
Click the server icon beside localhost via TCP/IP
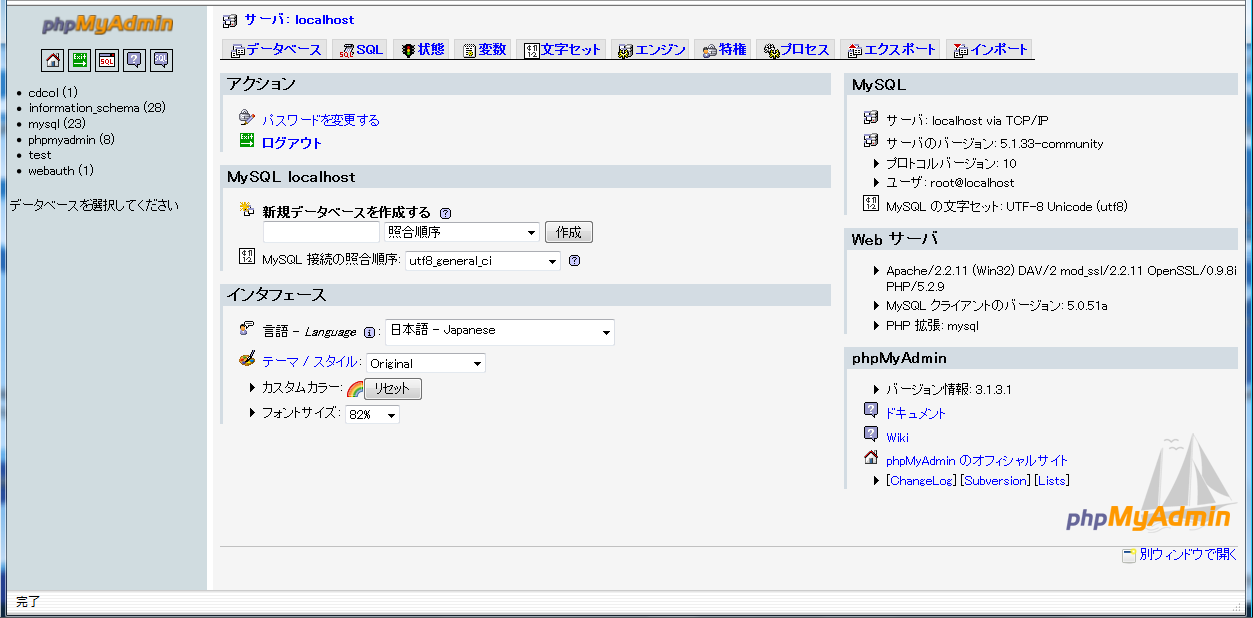point(871,118)
